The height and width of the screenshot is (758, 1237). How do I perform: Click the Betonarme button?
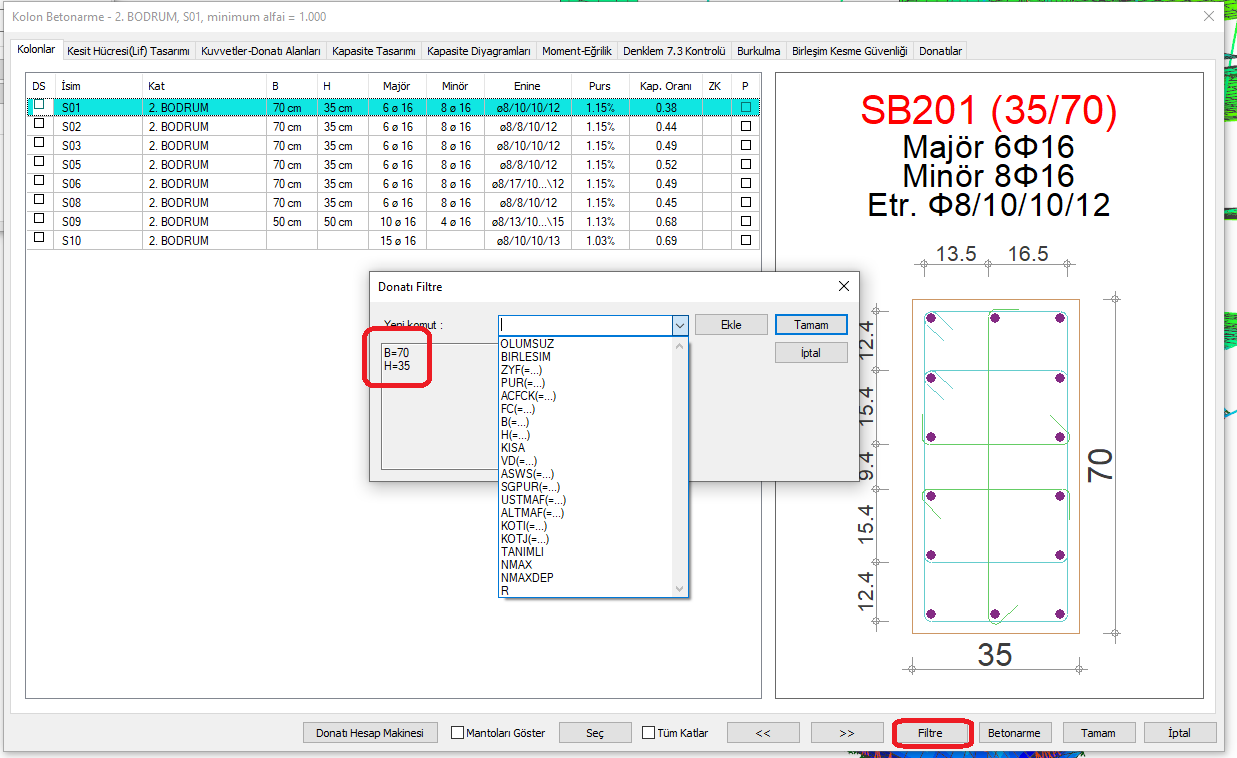1015,733
